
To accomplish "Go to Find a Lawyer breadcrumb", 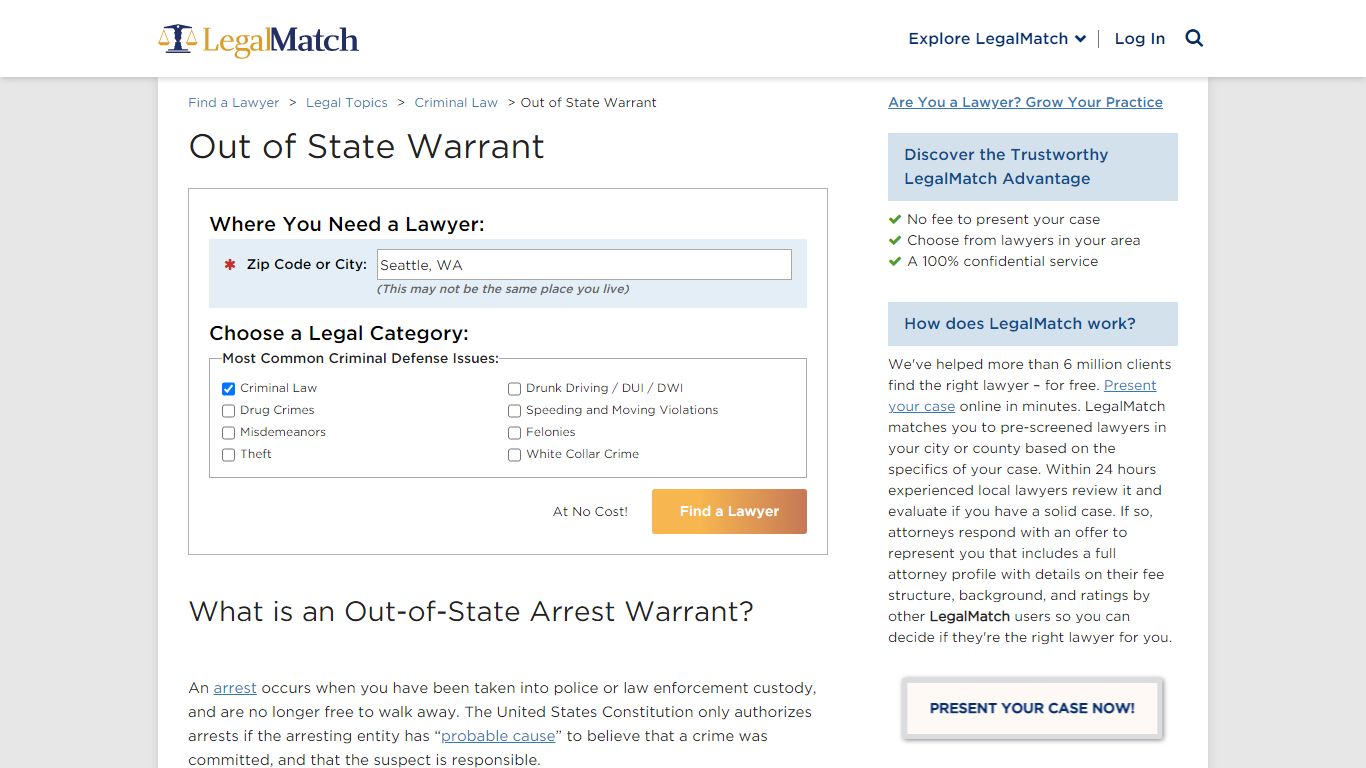I will coord(234,103).
